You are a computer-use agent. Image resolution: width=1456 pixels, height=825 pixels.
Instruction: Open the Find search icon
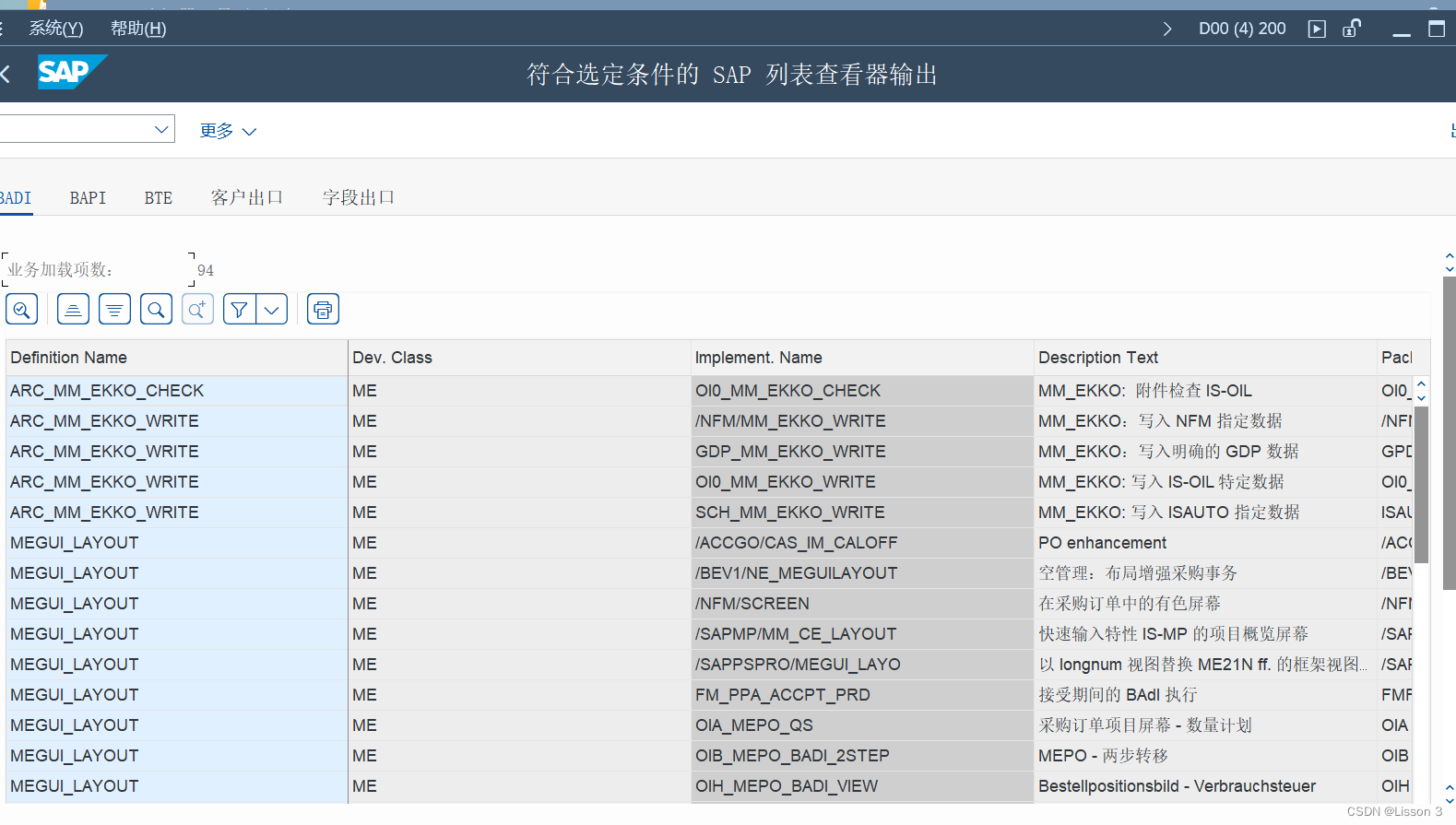point(156,310)
